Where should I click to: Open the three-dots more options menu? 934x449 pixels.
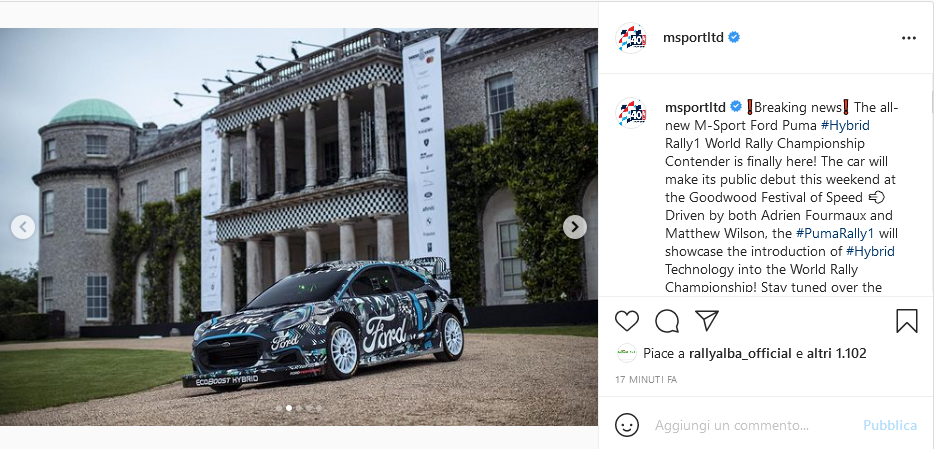[908, 38]
